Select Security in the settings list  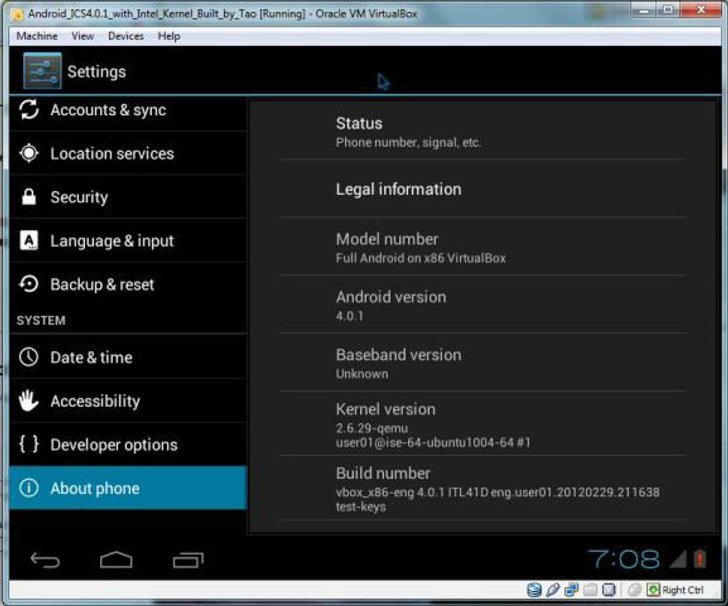128,197
